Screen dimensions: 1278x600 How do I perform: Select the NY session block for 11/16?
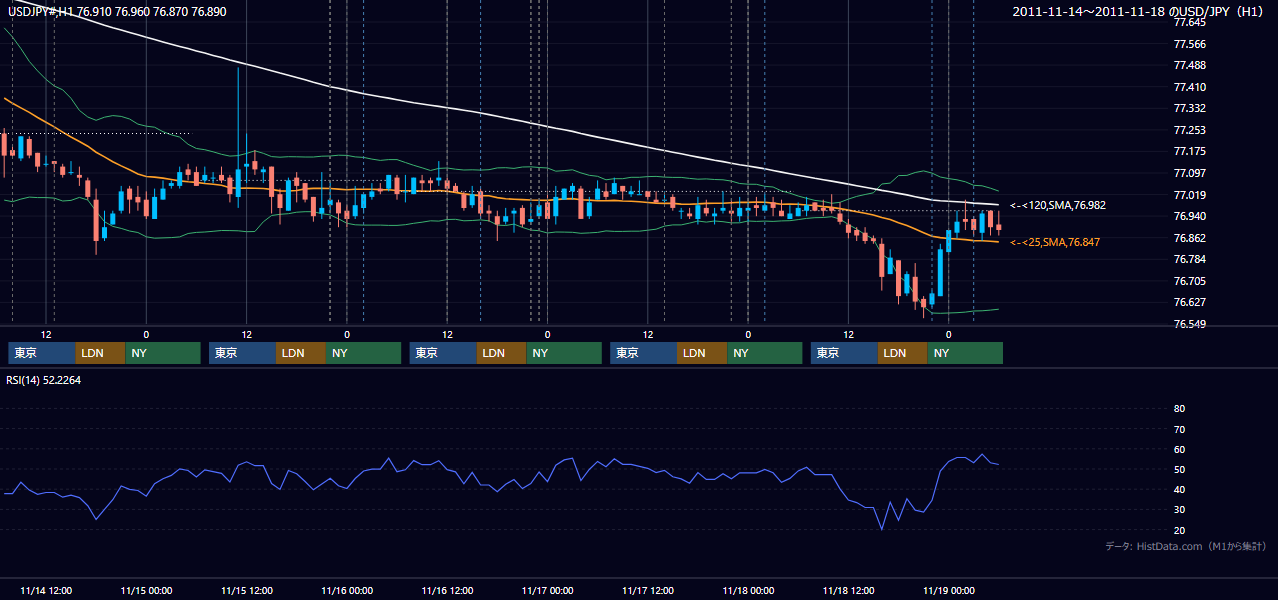coord(564,353)
